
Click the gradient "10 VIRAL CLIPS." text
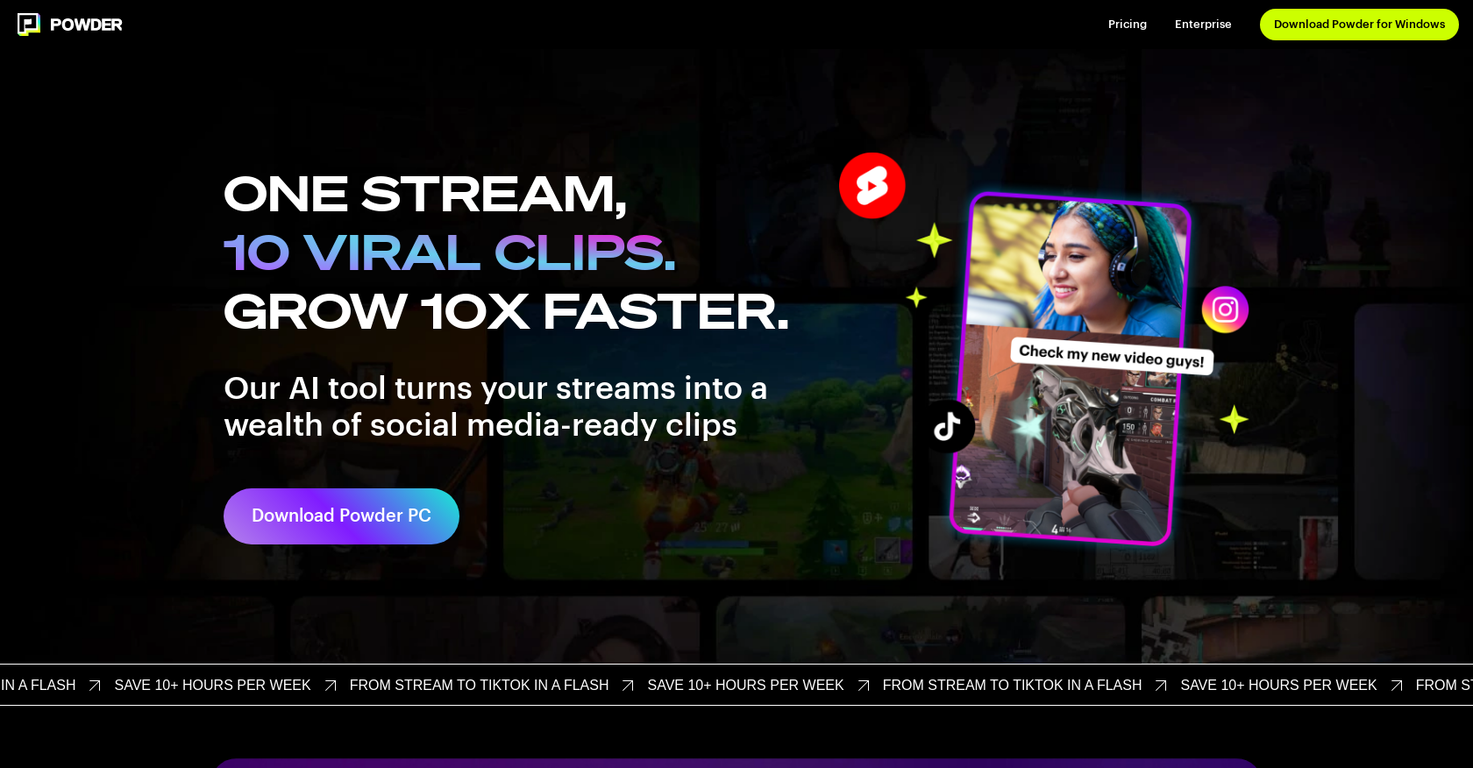click(449, 253)
